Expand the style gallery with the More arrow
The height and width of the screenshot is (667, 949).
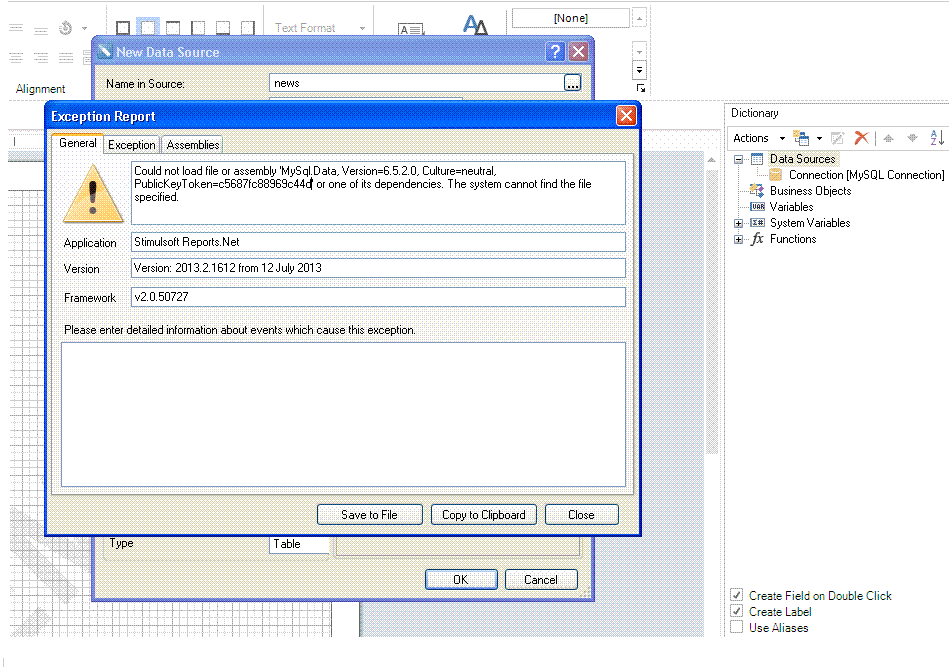click(639, 70)
